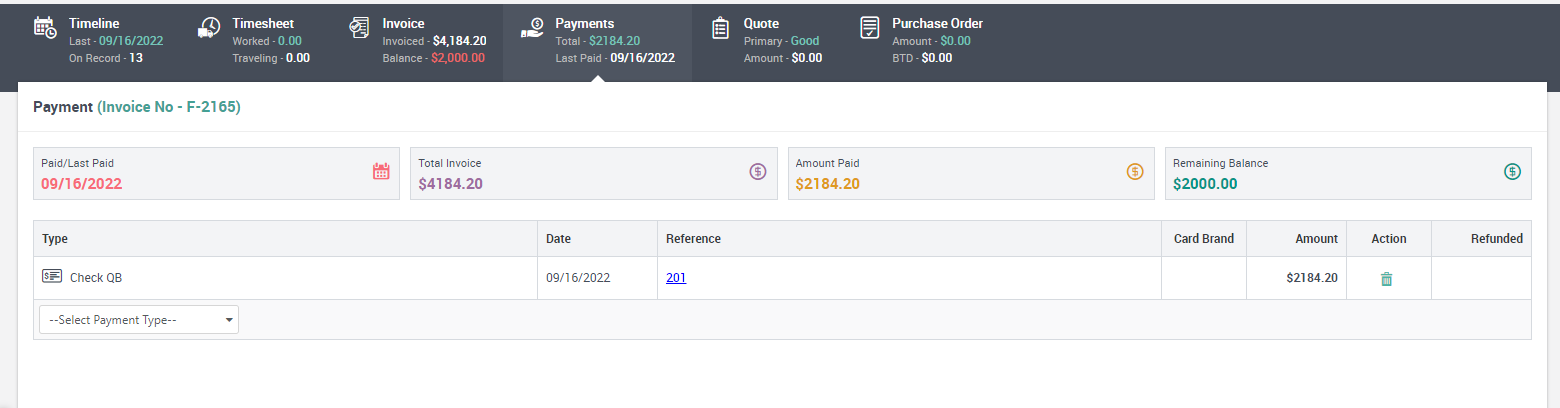Click the purple dollar icon in Total Invoice
This screenshot has width=1560, height=408.
pyautogui.click(x=758, y=171)
